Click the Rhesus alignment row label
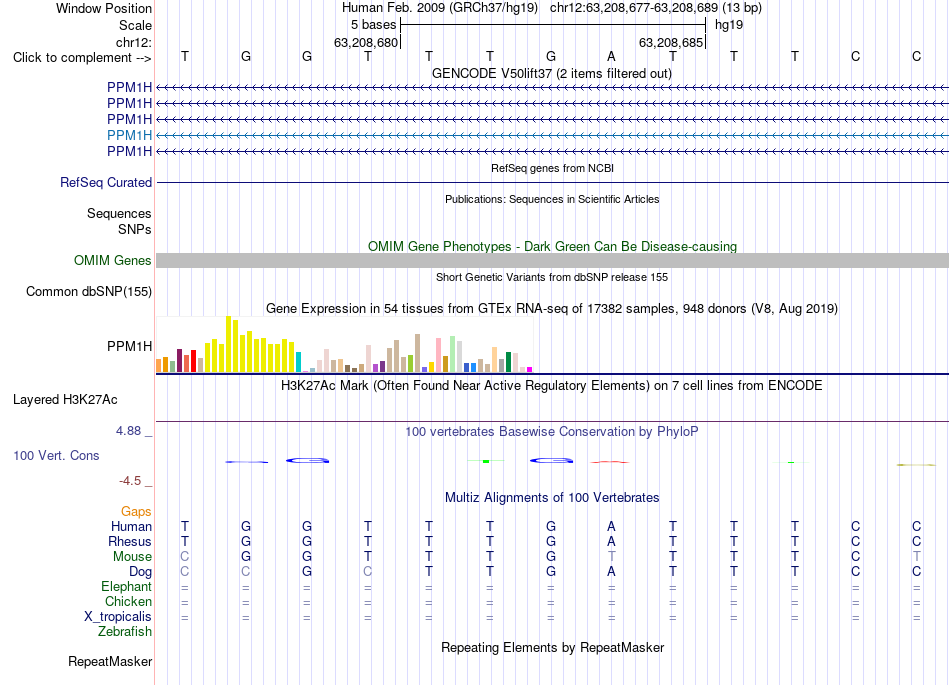This screenshot has width=950, height=685. (130, 541)
